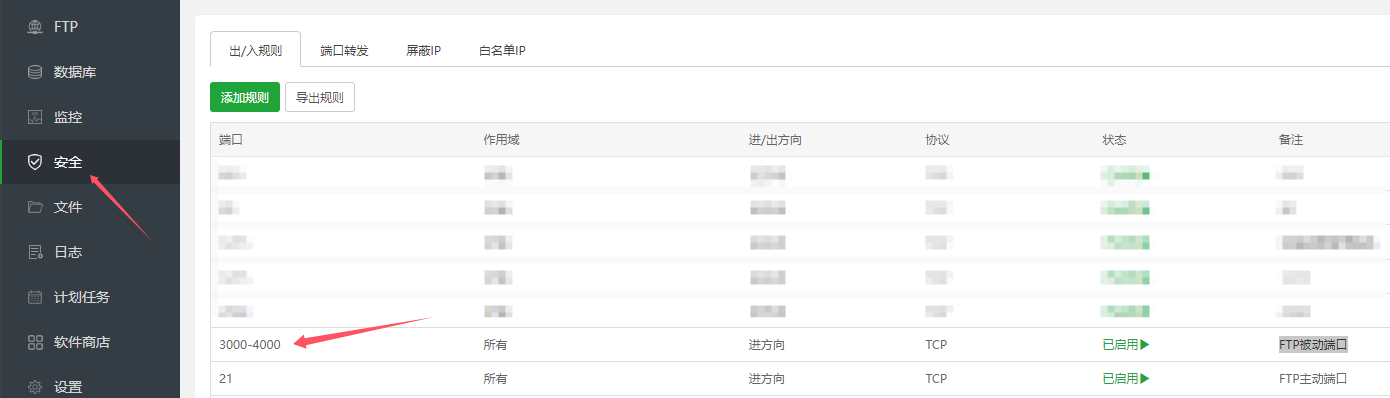The width and height of the screenshot is (1390, 398).
Task: Select the 出/入规则 tab
Action: tap(255, 50)
